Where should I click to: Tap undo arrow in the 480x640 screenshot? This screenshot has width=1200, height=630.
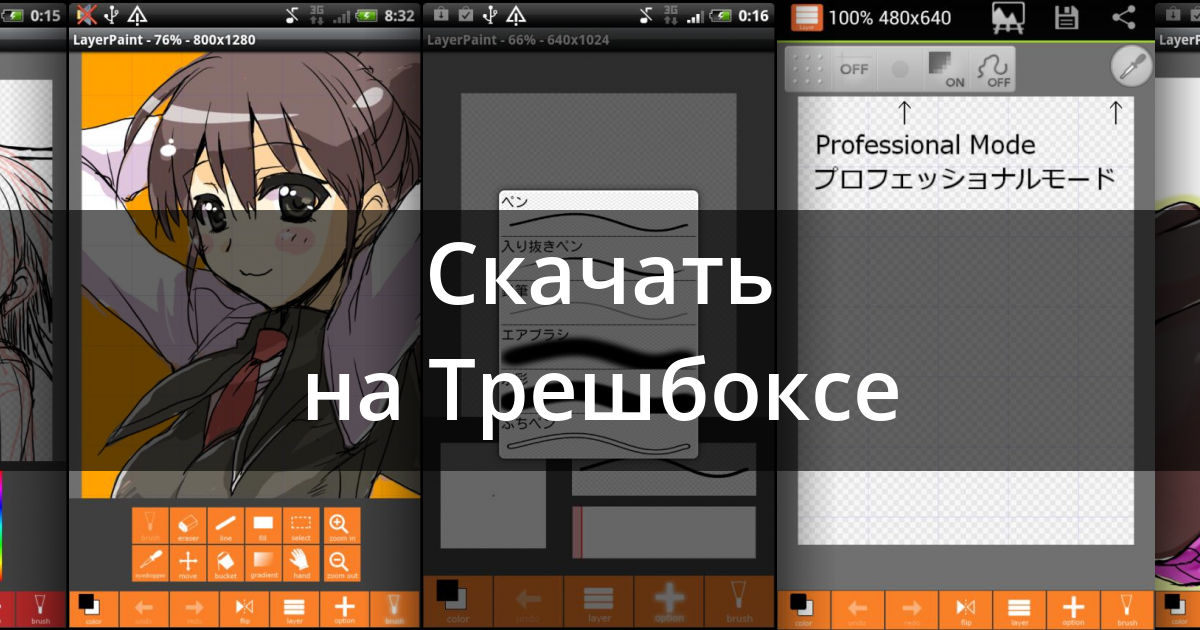click(857, 609)
